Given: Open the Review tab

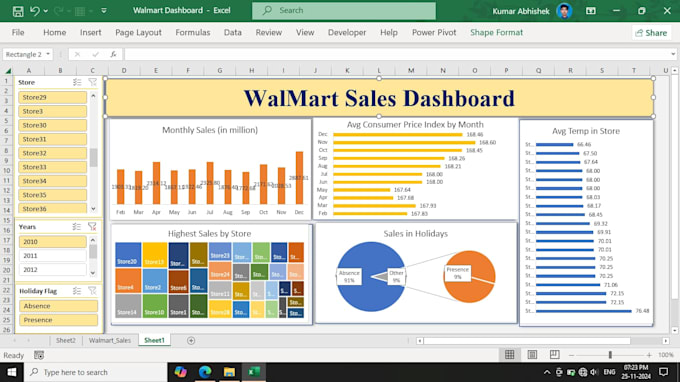Looking at the screenshot, I should [x=268, y=33].
